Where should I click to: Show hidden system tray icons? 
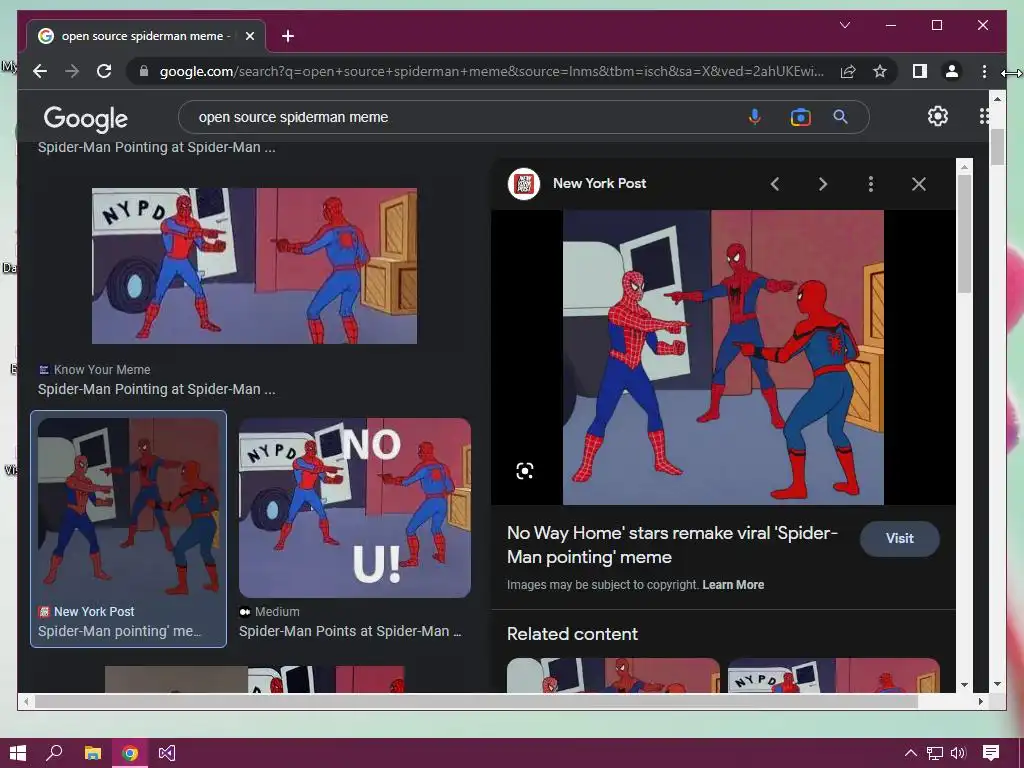tap(910, 753)
